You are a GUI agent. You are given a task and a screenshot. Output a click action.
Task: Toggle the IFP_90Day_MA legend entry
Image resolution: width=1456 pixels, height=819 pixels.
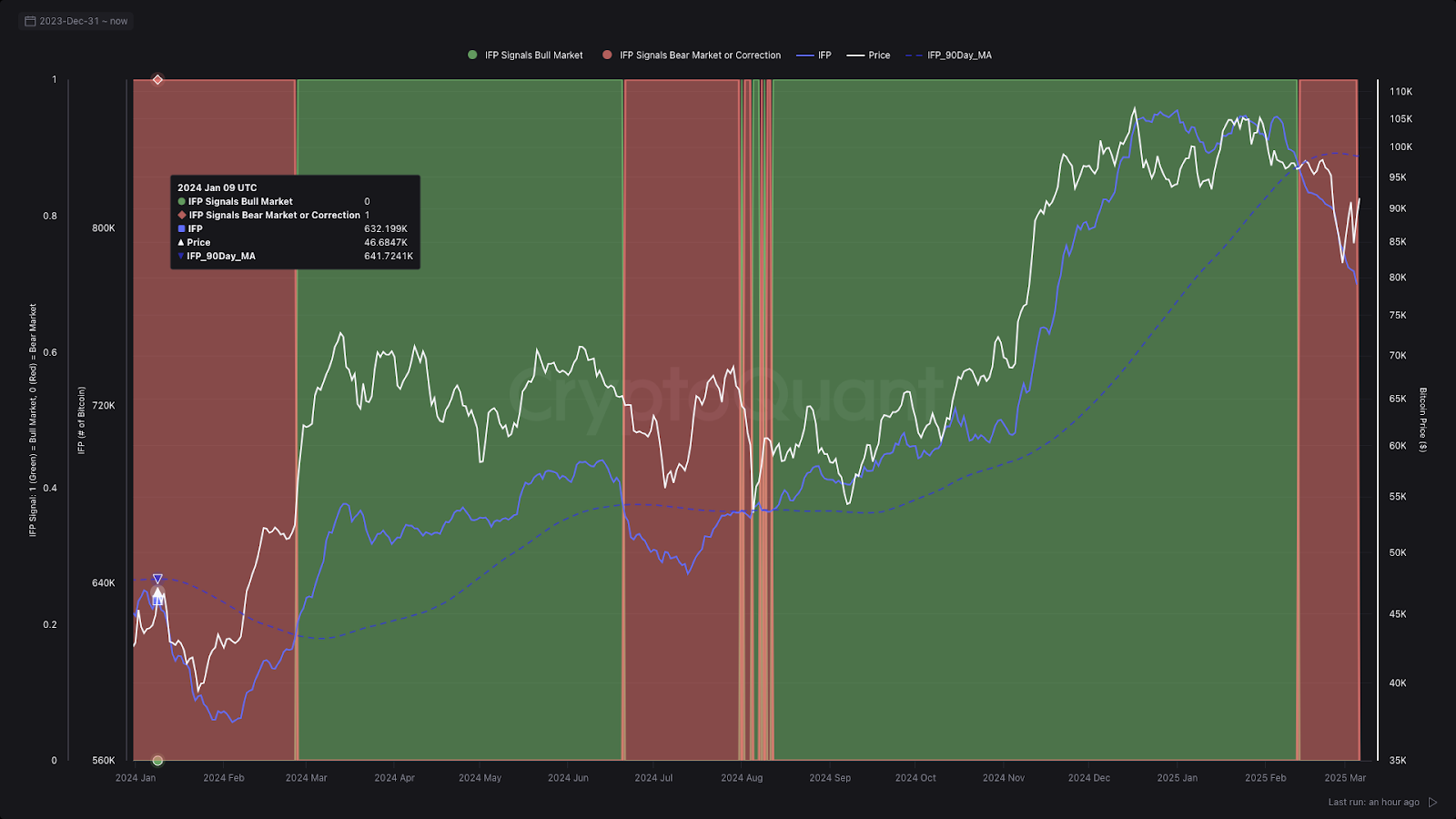[x=949, y=56]
